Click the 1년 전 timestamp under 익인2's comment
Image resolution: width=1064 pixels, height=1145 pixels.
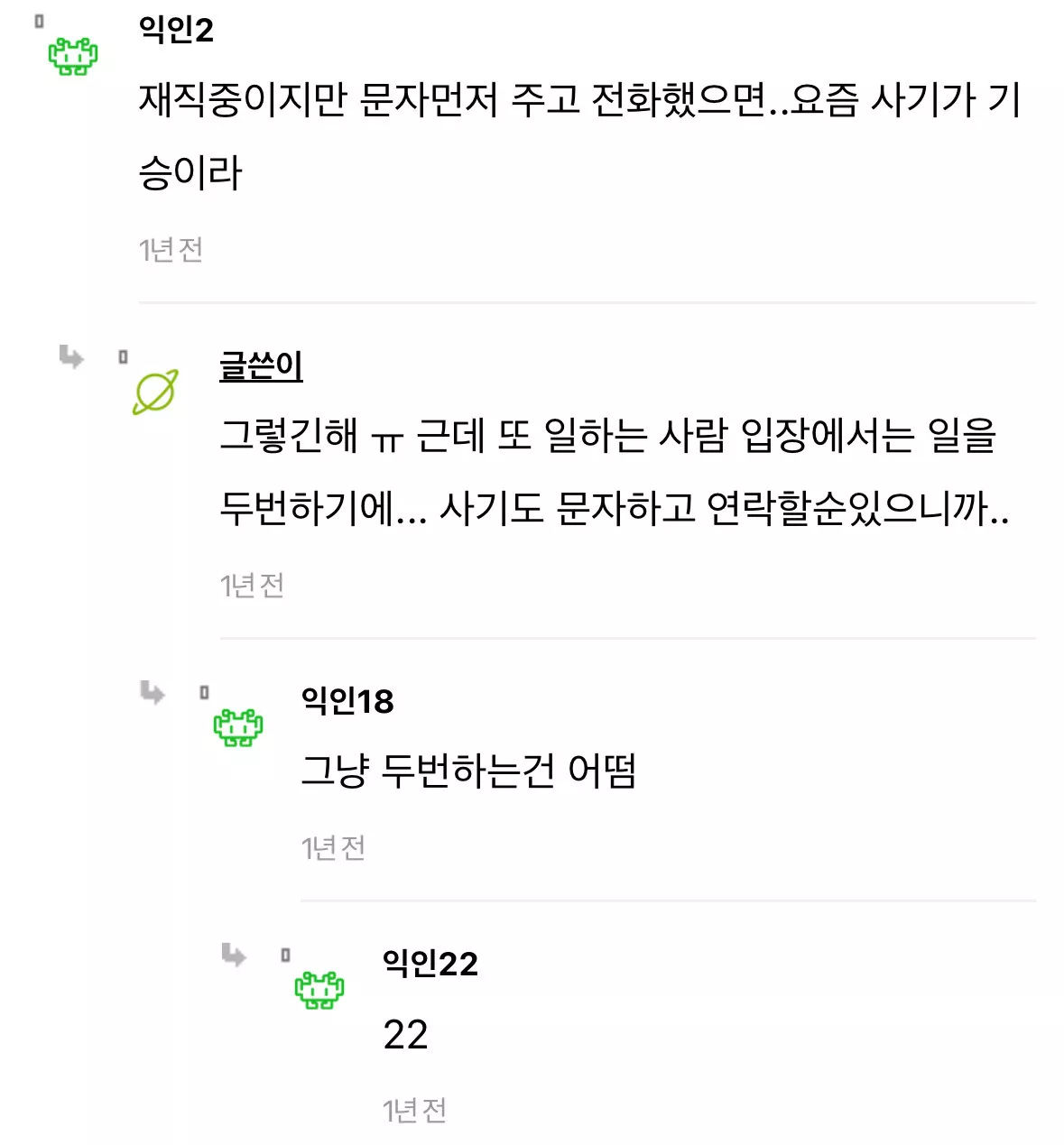pos(171,250)
